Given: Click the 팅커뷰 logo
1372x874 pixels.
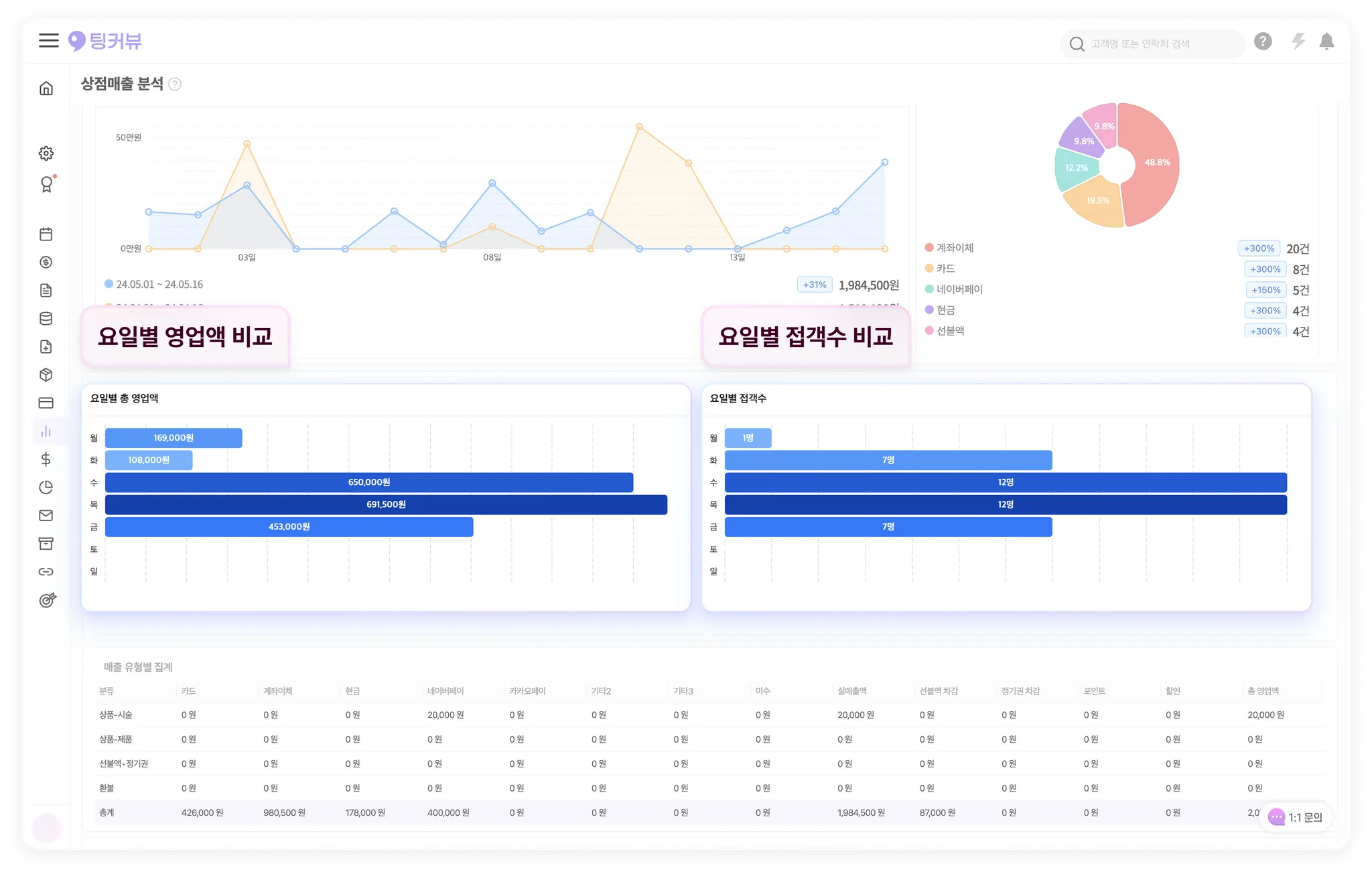Looking at the screenshot, I should click(x=105, y=42).
